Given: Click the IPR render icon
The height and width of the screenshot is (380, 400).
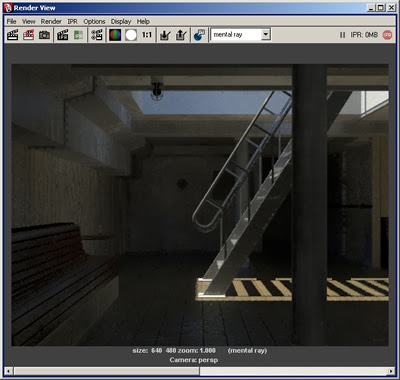Looking at the screenshot, I should (x=62, y=35).
